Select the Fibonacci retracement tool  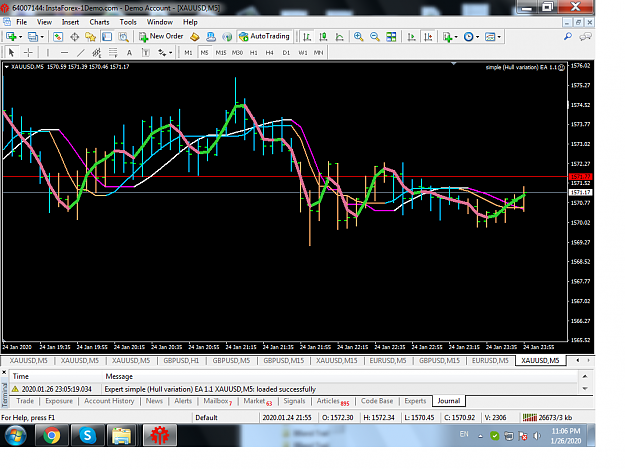[x=113, y=52]
